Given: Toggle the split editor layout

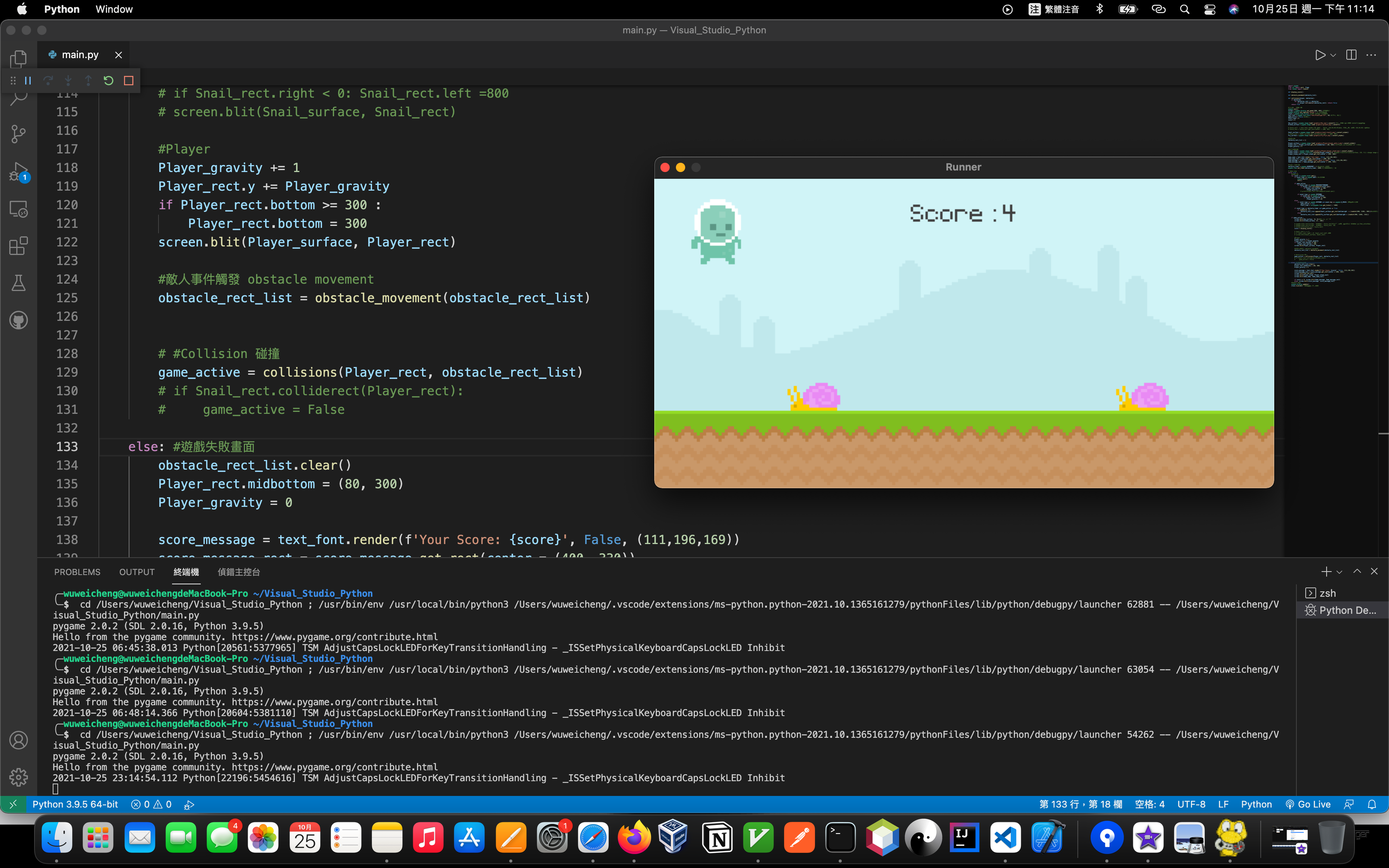Looking at the screenshot, I should tap(1351, 55).
